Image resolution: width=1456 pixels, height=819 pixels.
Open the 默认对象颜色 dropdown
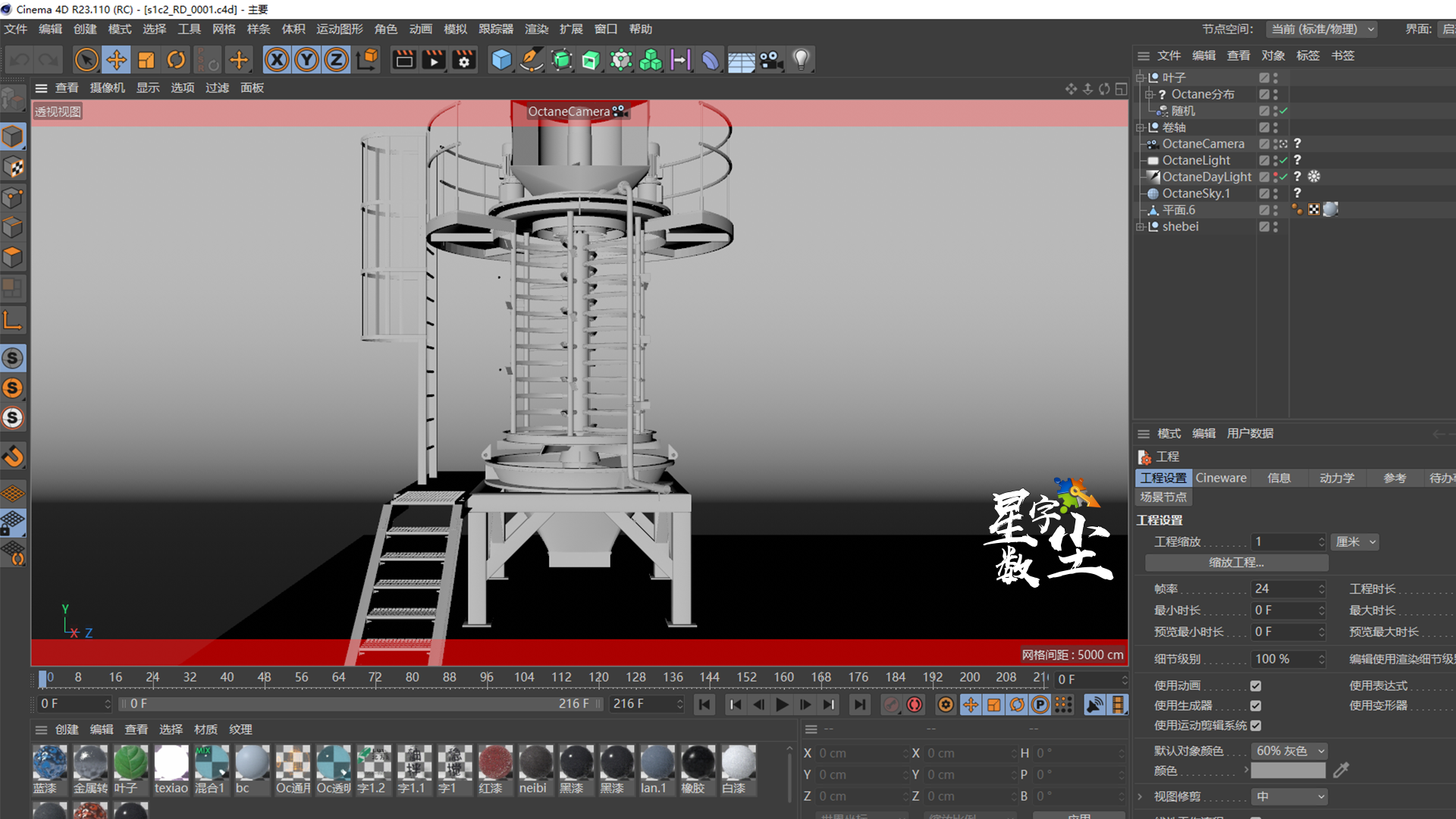1289,751
